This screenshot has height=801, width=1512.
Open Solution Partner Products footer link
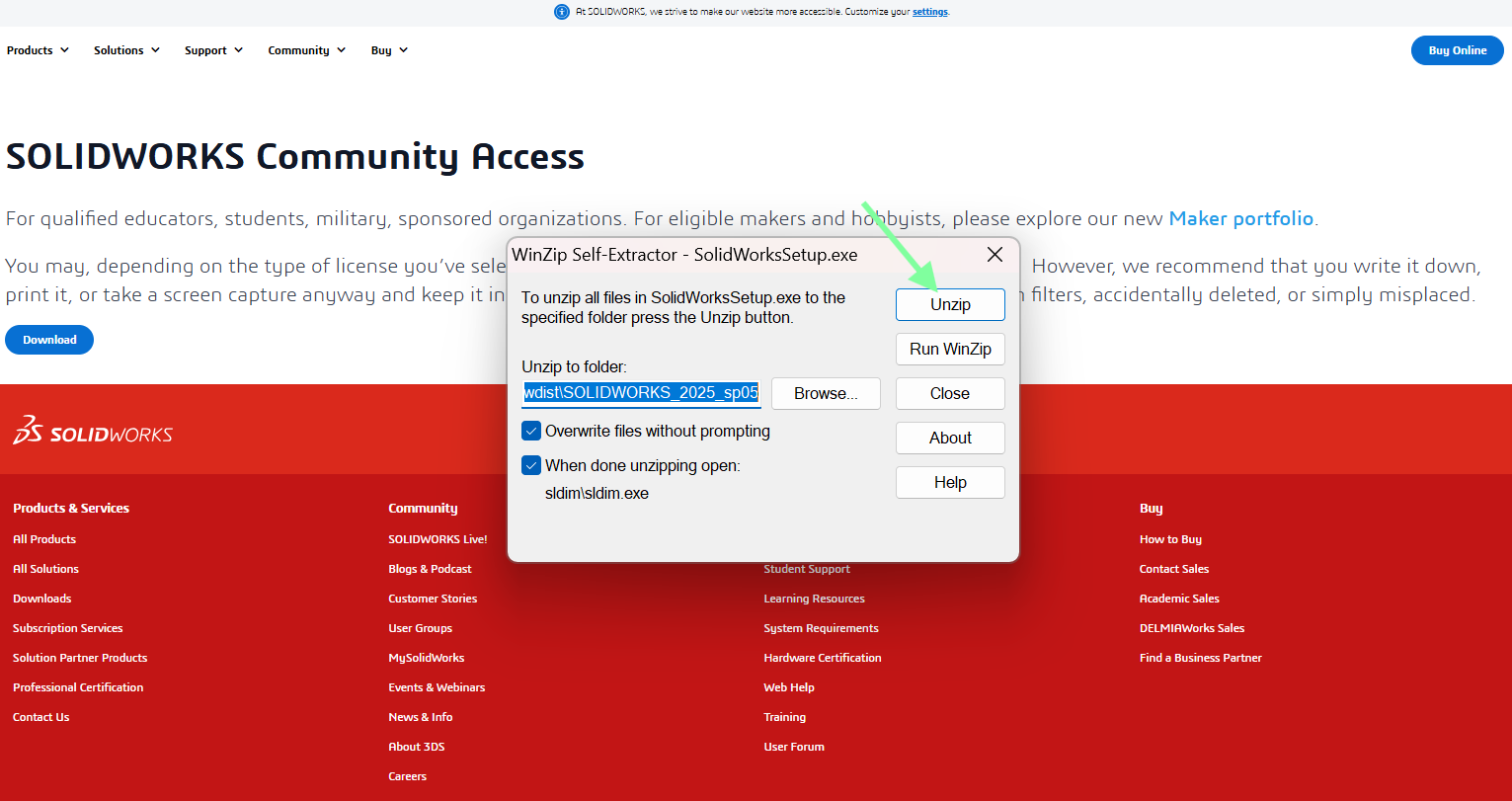80,658
